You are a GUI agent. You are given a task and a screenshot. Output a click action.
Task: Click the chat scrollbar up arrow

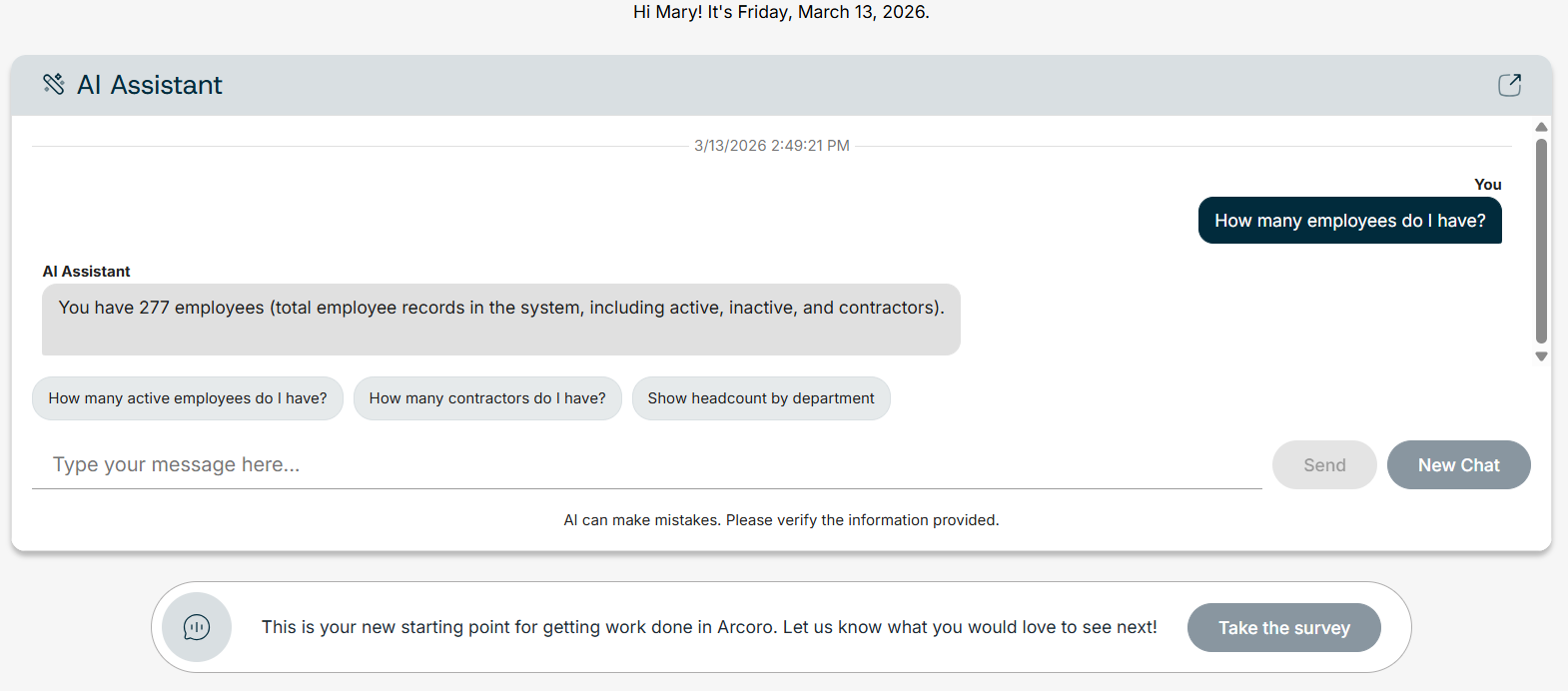1541,127
